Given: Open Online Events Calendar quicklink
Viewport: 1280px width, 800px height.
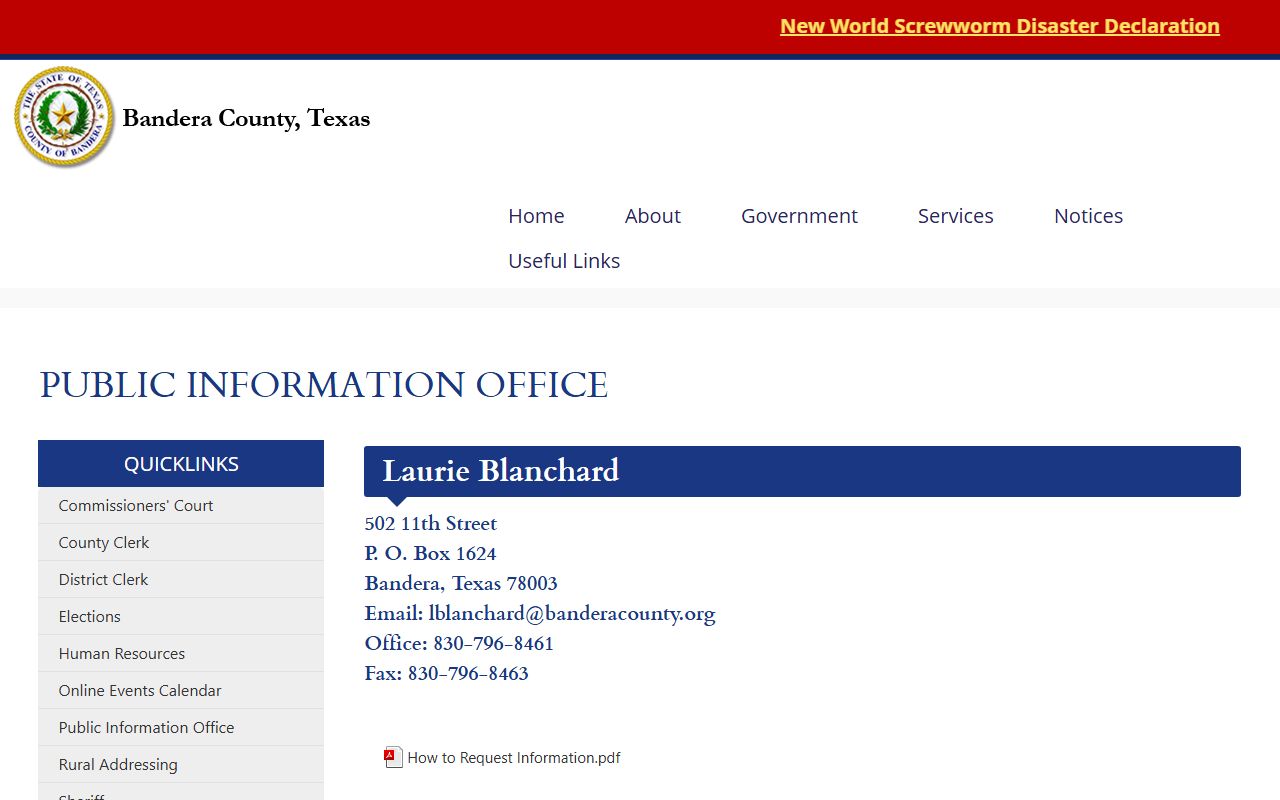Looking at the screenshot, I should pos(181,690).
